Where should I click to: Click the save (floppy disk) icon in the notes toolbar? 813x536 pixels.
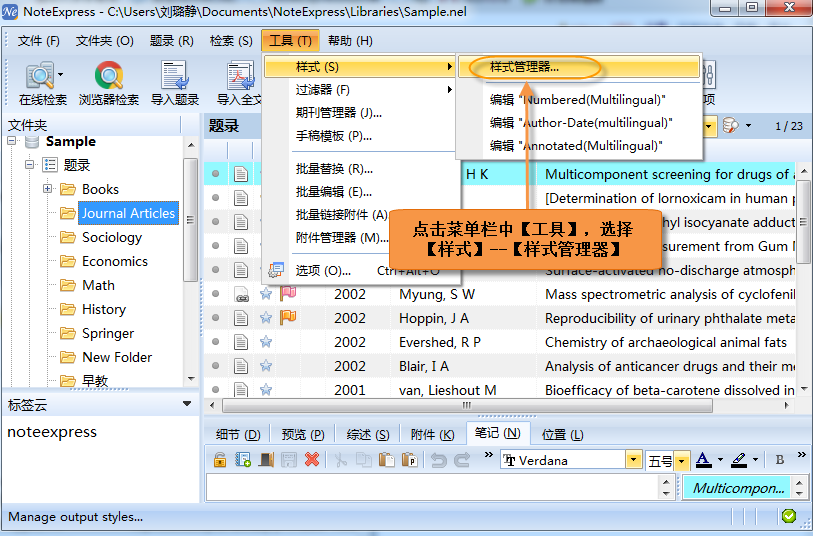point(289,459)
